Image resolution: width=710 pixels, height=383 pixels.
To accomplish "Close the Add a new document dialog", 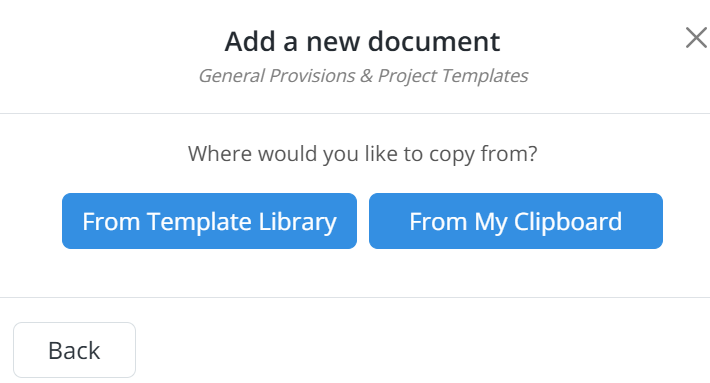I will (x=696, y=38).
